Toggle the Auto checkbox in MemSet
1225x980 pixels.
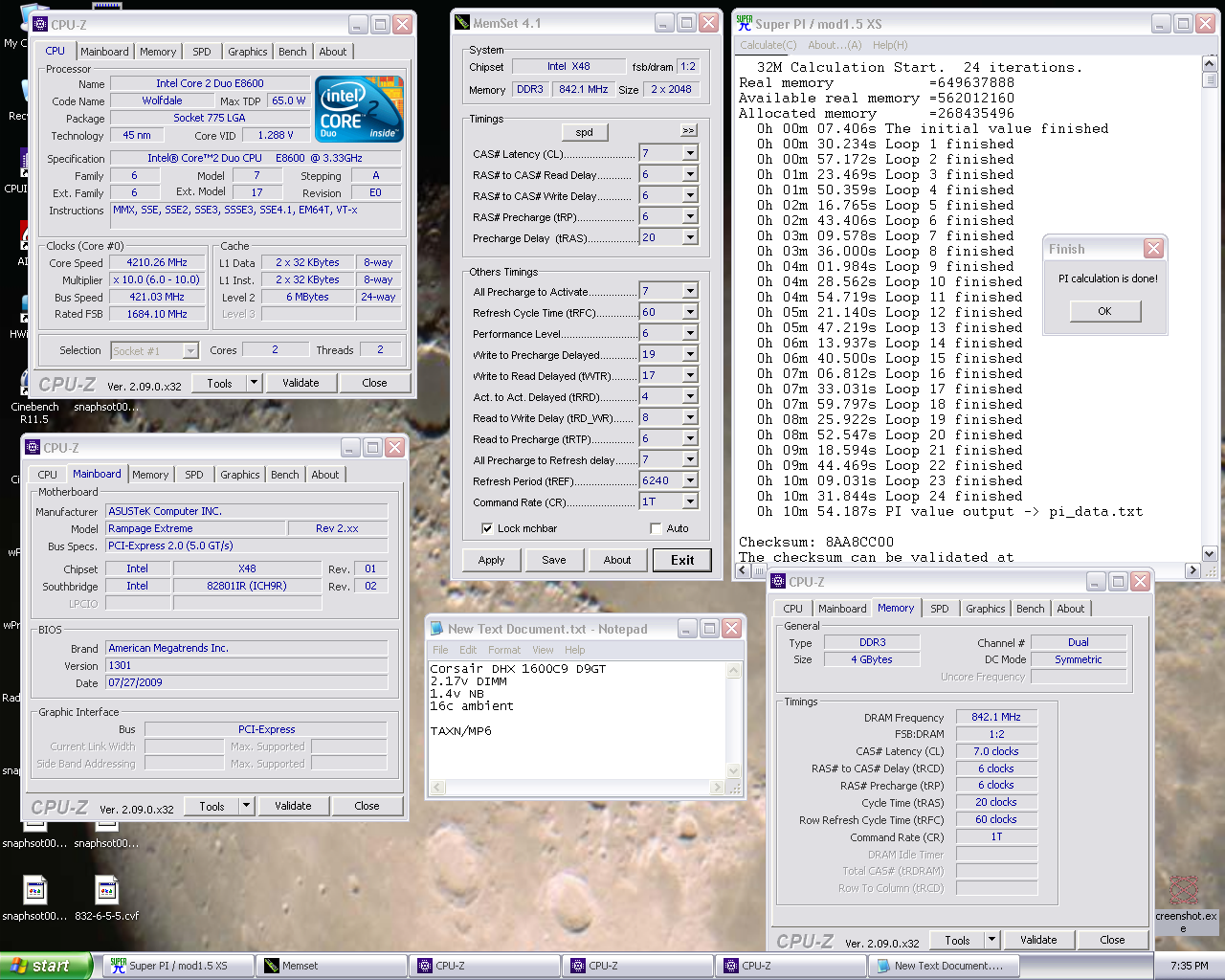click(656, 528)
